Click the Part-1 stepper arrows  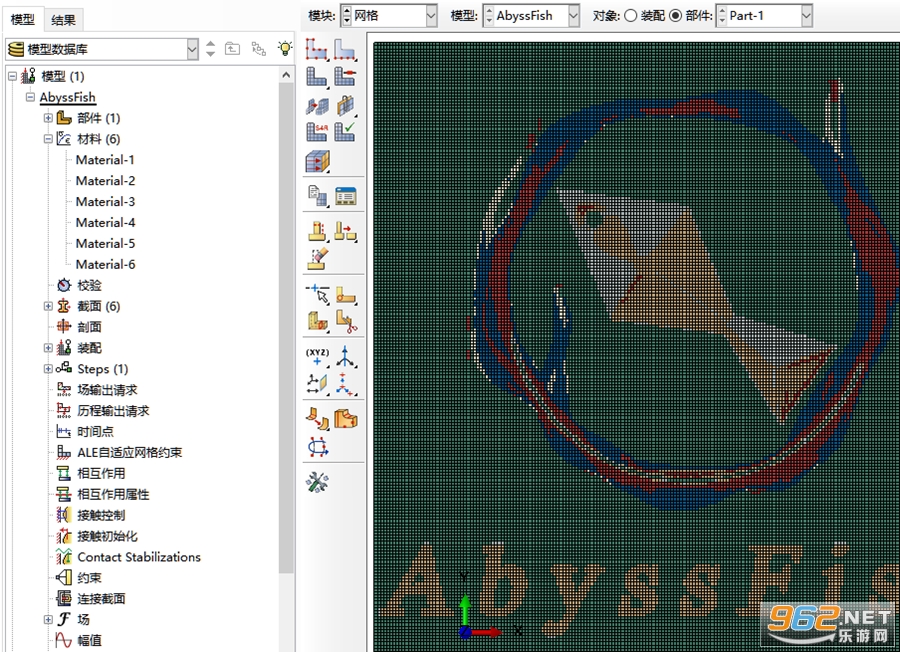click(x=722, y=15)
